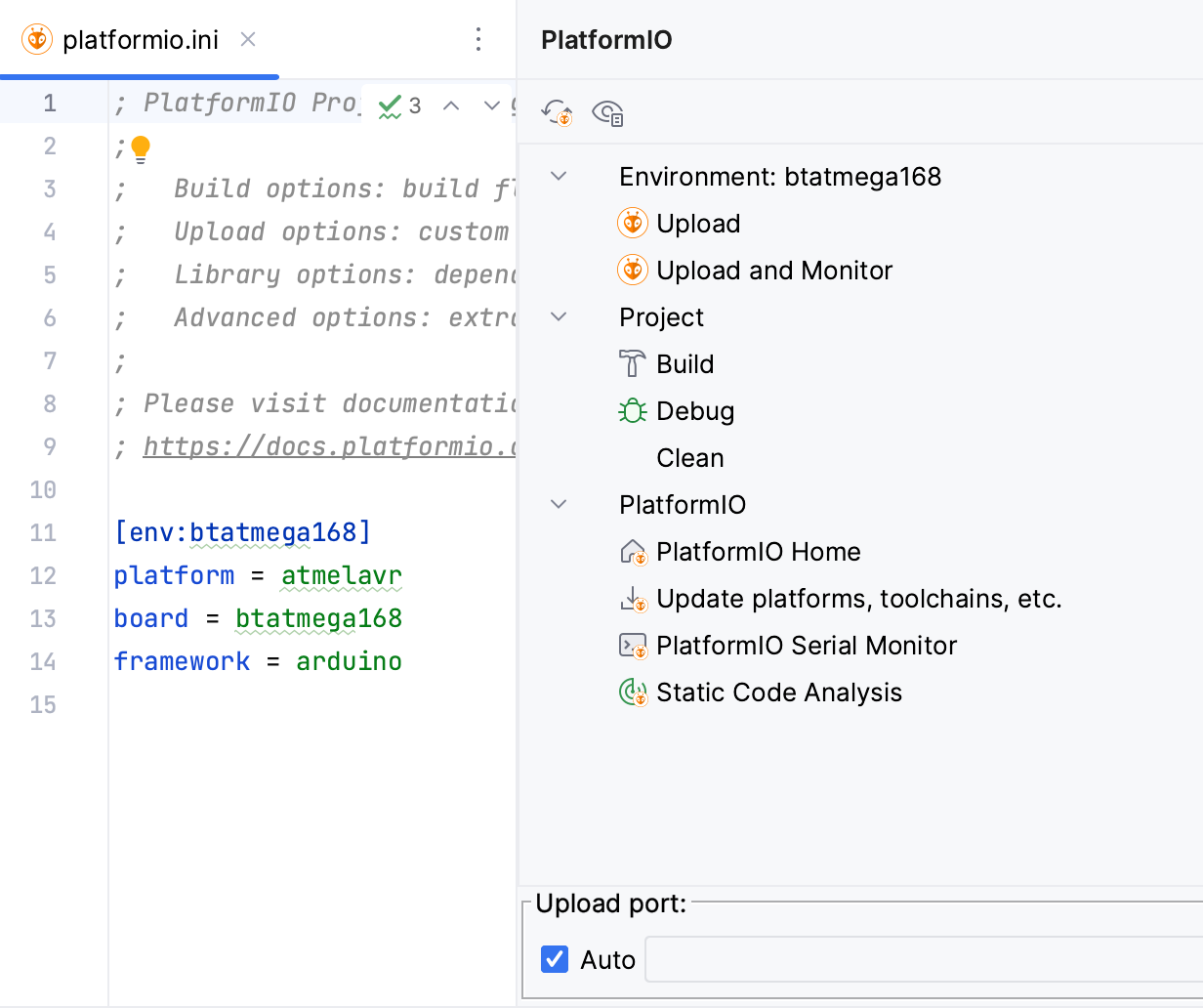Update platforms, toolchains, etc.
The image size is (1203, 1008).
click(x=858, y=599)
